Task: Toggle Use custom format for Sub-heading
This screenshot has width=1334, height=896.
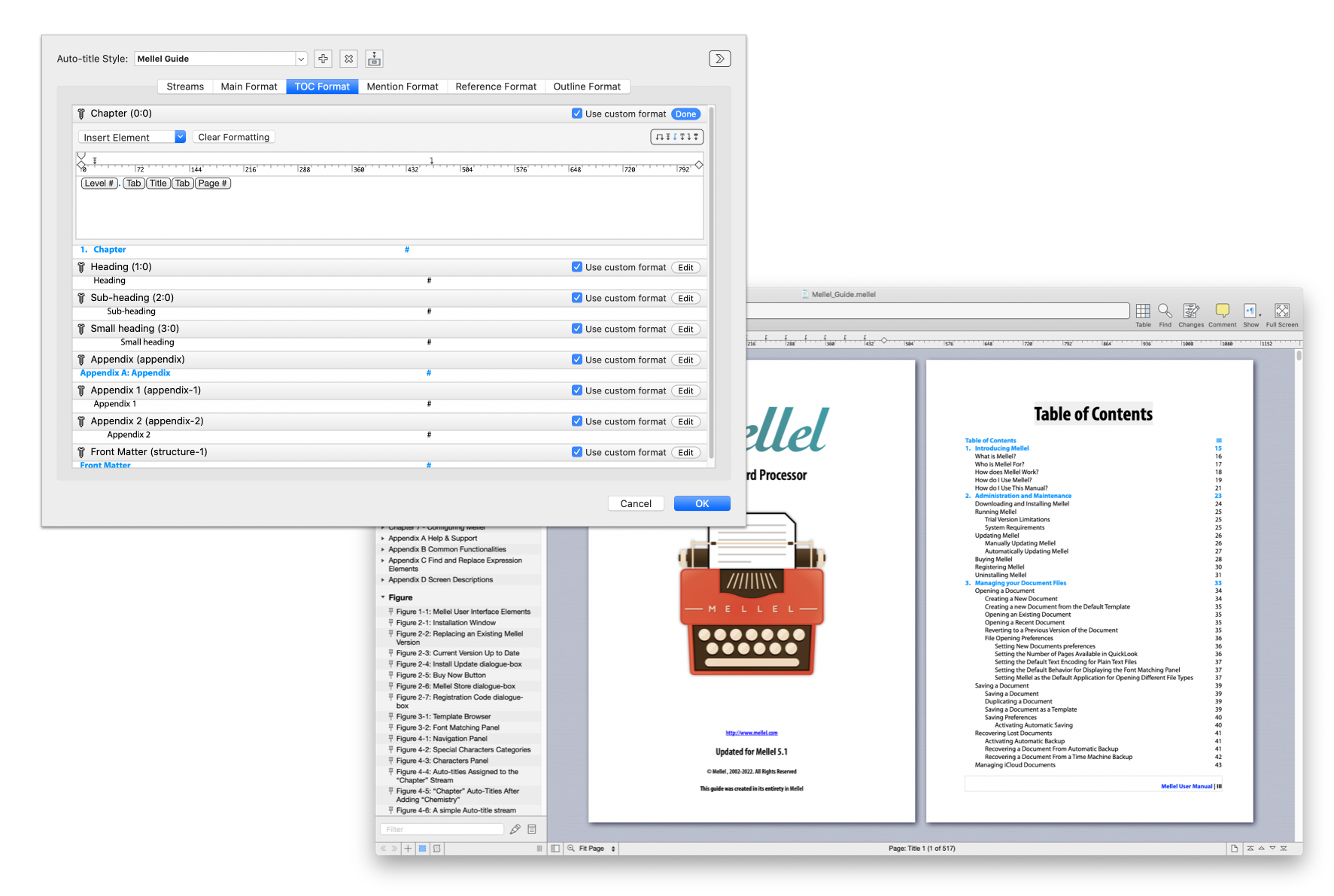Action: 577,298
